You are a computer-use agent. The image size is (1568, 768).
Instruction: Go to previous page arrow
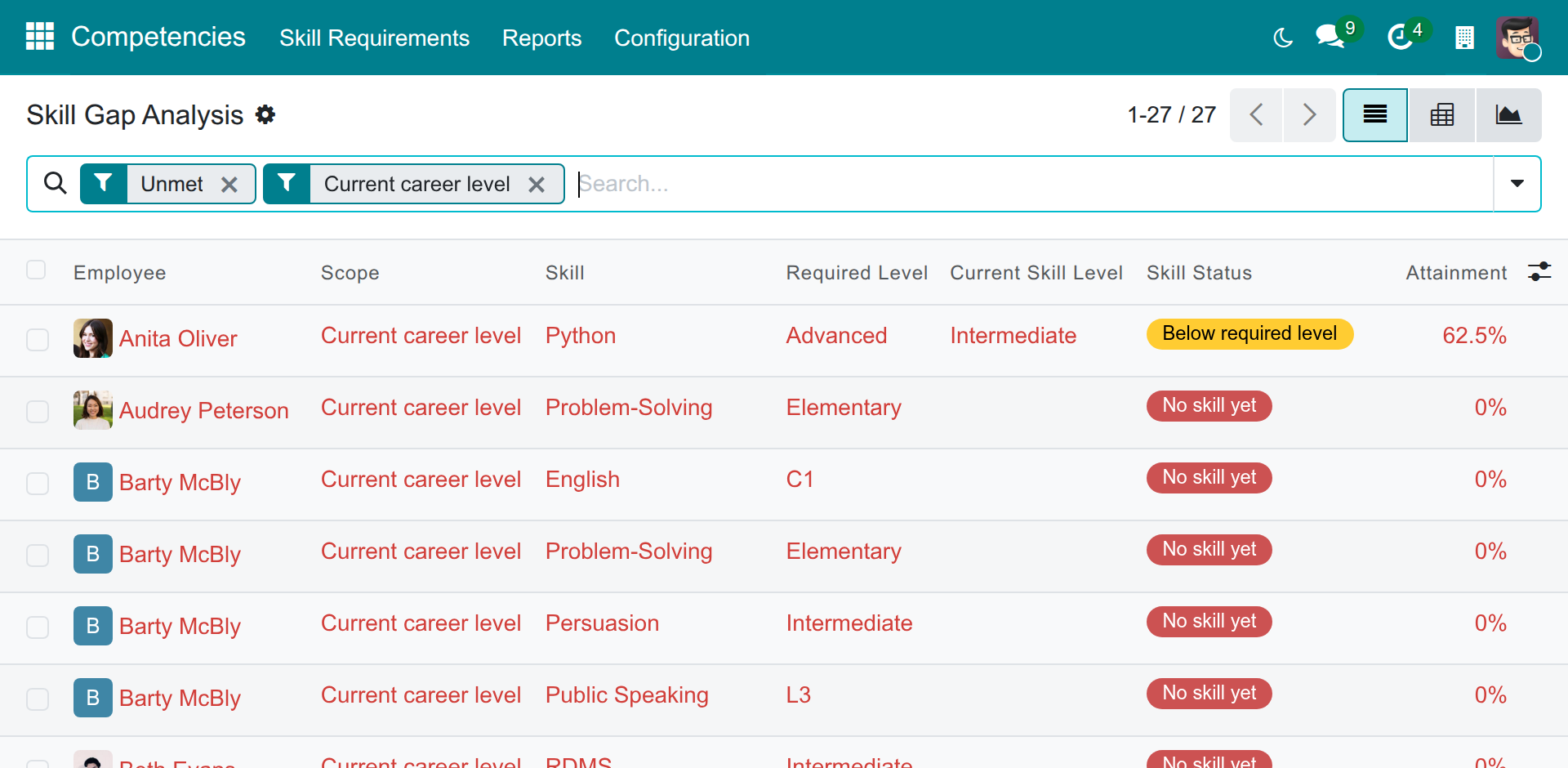point(1256,115)
